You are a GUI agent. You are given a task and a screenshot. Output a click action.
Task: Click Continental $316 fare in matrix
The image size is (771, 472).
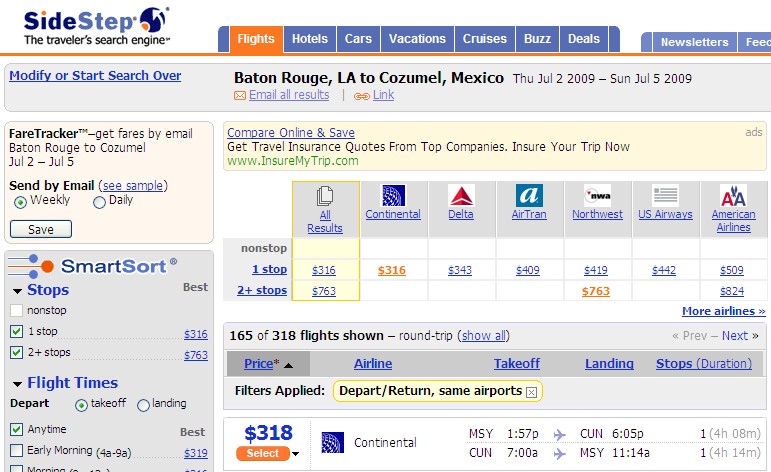[392, 270]
